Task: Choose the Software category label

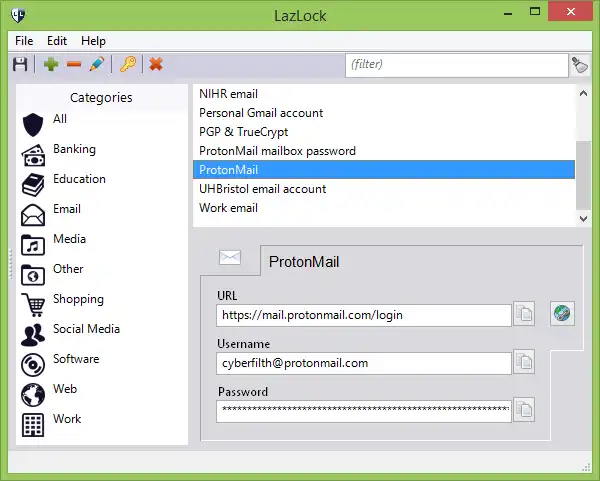Action: tap(76, 359)
